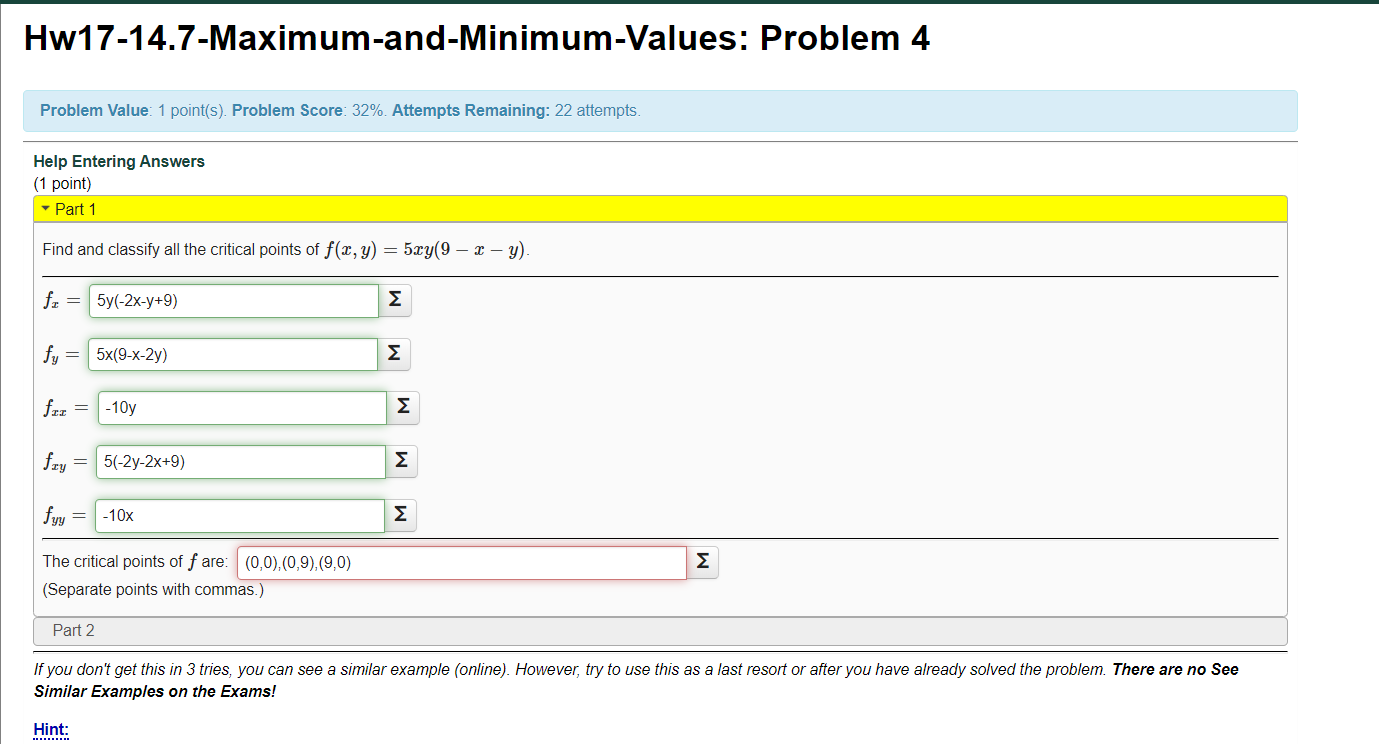1379x744 pixels.
Task: Open the equation editor for the fyy answer
Action: [400, 514]
